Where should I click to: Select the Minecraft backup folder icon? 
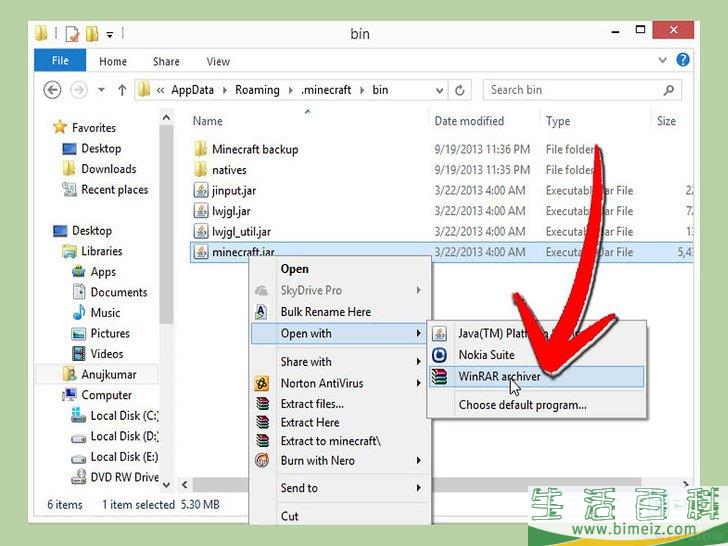201,149
